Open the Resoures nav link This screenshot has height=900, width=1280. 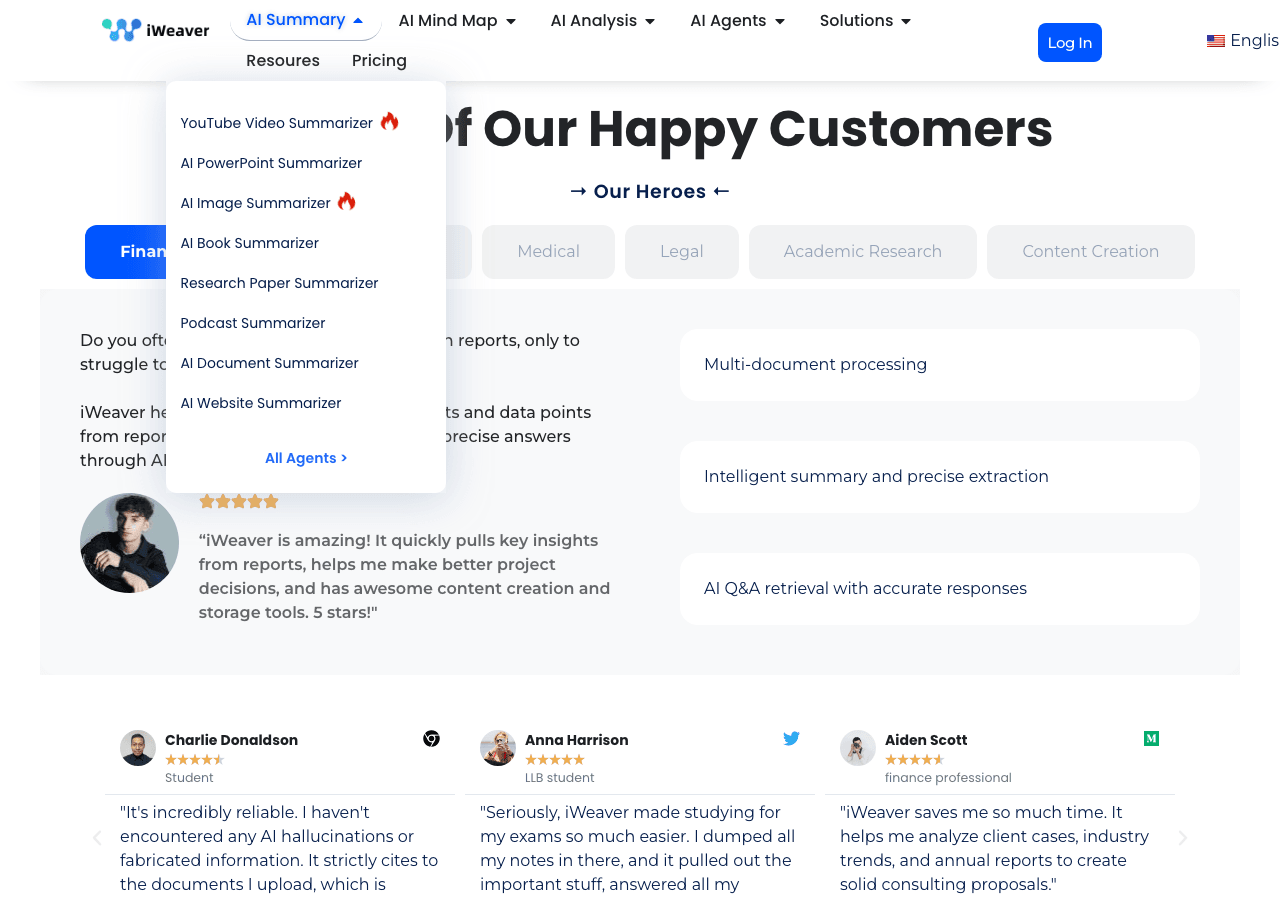(283, 61)
